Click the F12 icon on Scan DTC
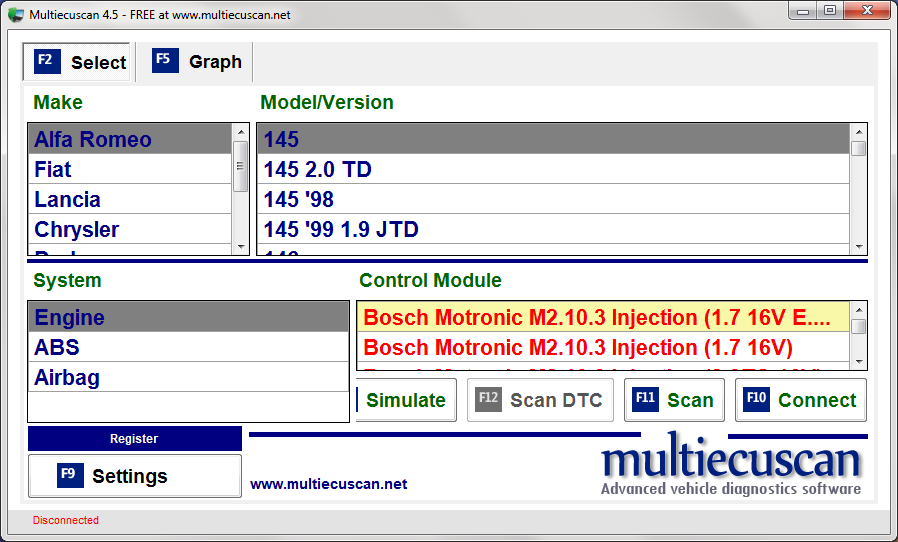 point(489,399)
